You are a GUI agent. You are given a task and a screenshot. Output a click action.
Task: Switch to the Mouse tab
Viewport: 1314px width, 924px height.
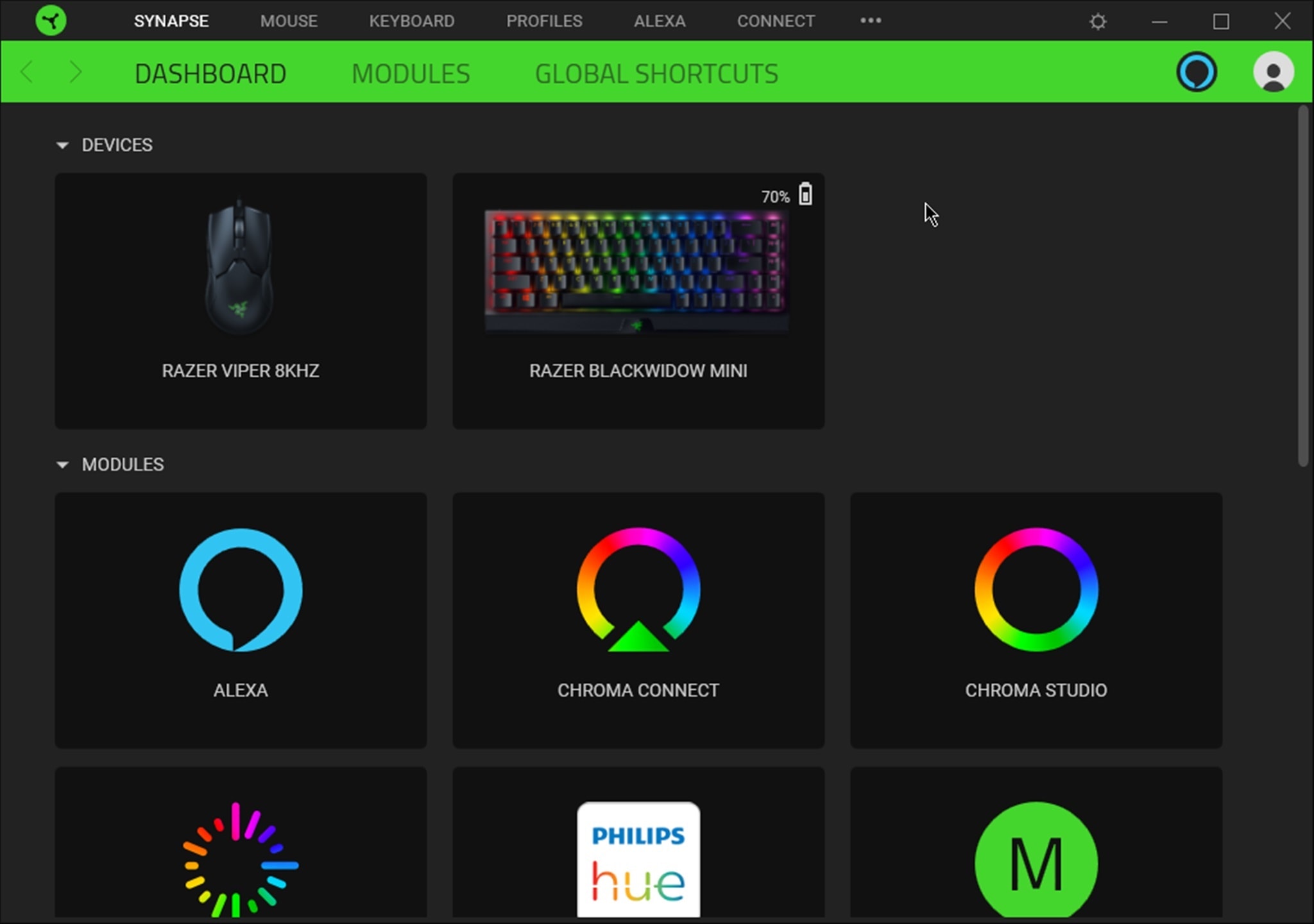click(x=289, y=21)
